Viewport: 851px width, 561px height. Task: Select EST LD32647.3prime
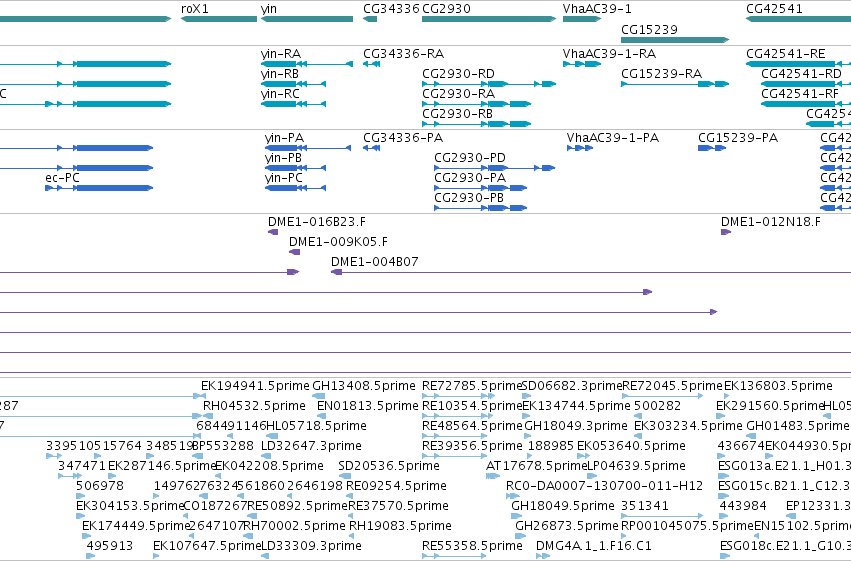coord(266,457)
